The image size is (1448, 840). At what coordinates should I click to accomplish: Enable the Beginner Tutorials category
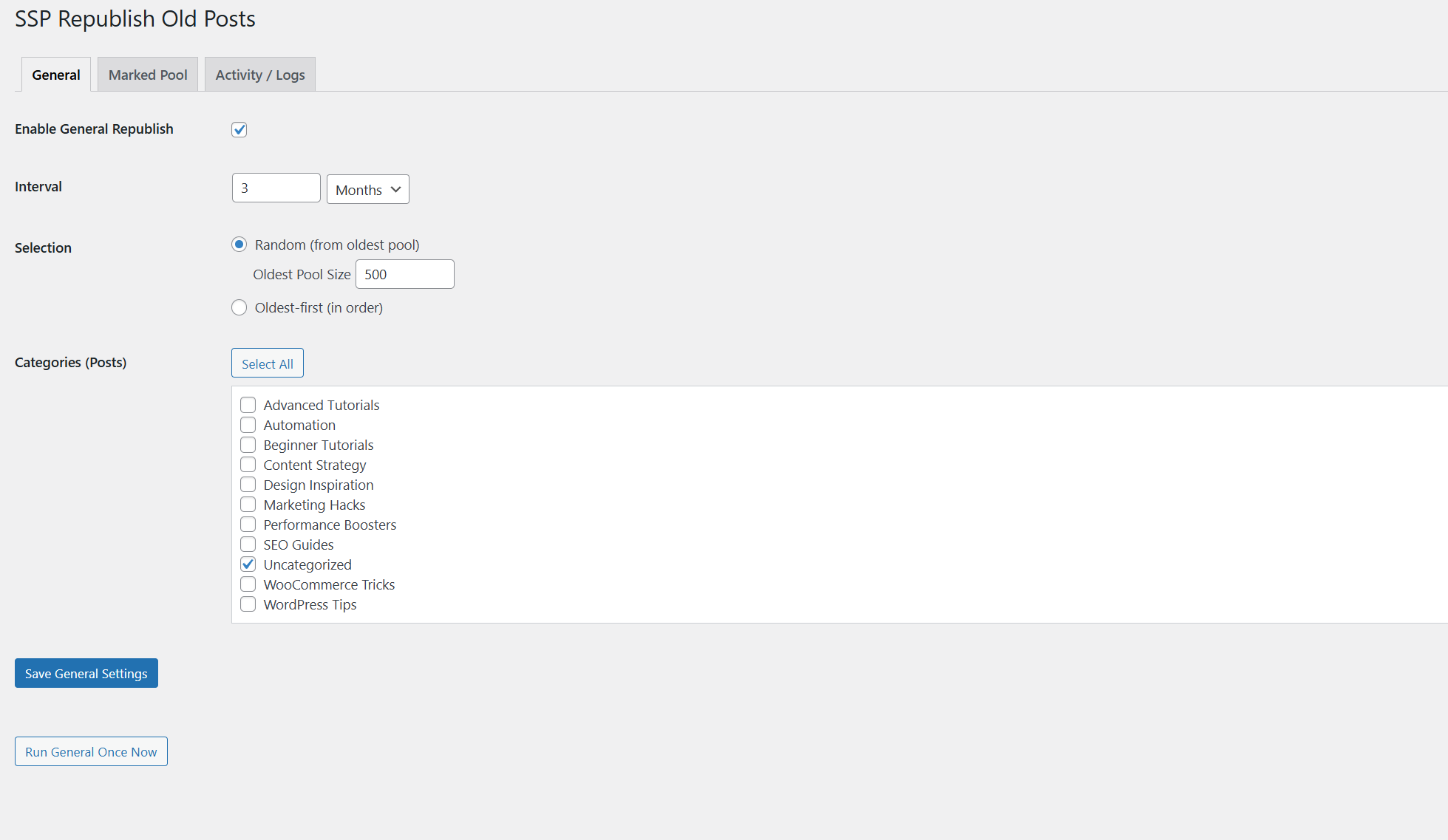248,445
